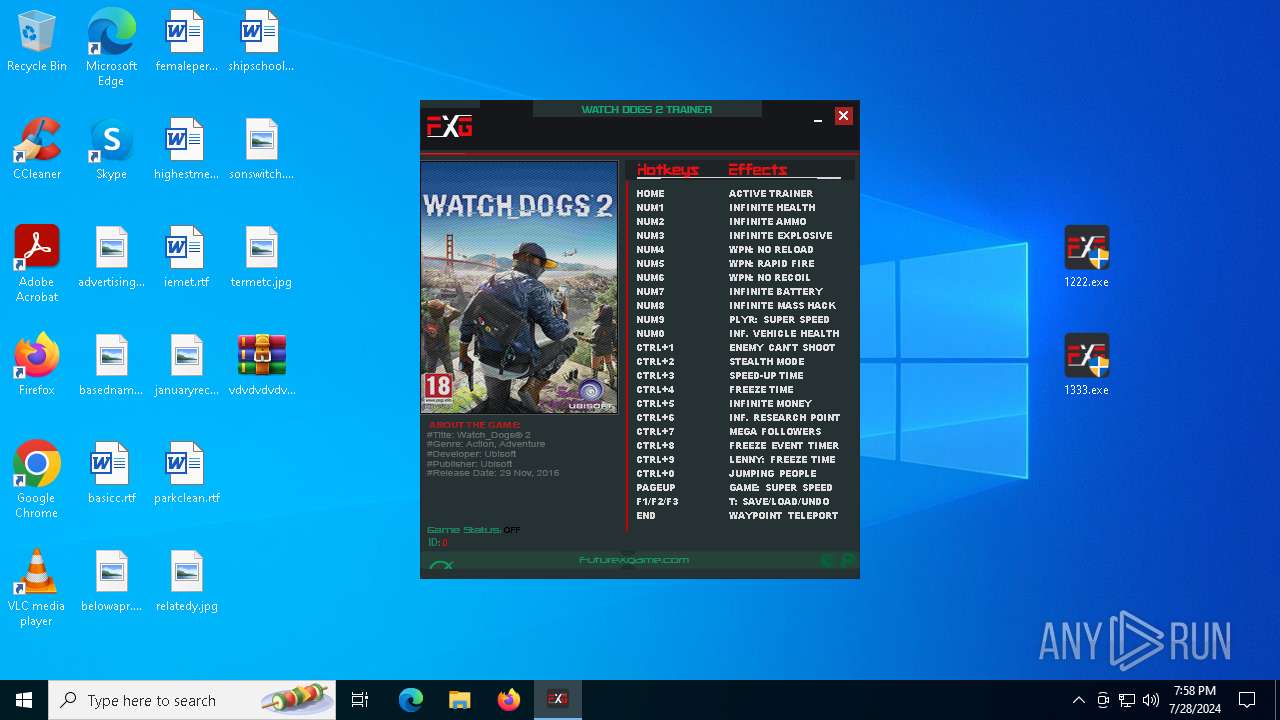Click the FREEZE EVENT TIMER entry
The width and height of the screenshot is (1280, 720).
(784, 446)
